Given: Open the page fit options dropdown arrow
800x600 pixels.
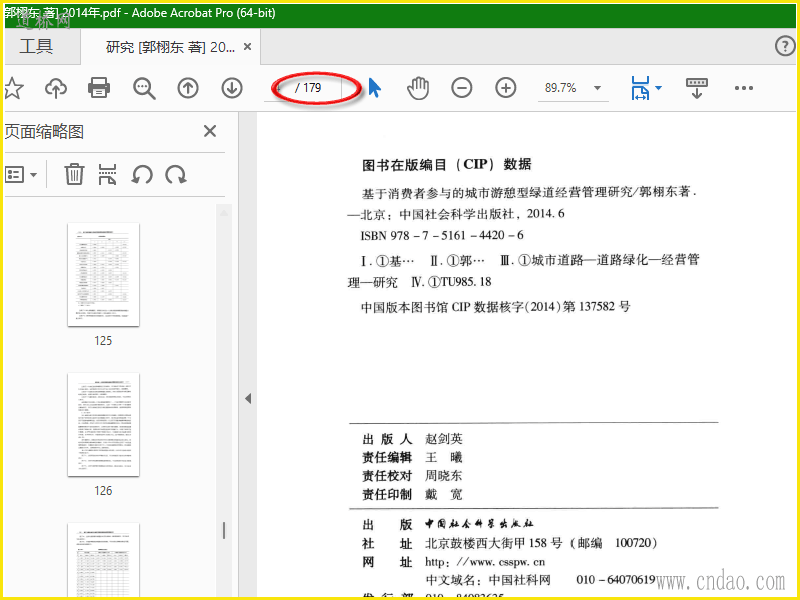Looking at the screenshot, I should pyautogui.click(x=659, y=88).
